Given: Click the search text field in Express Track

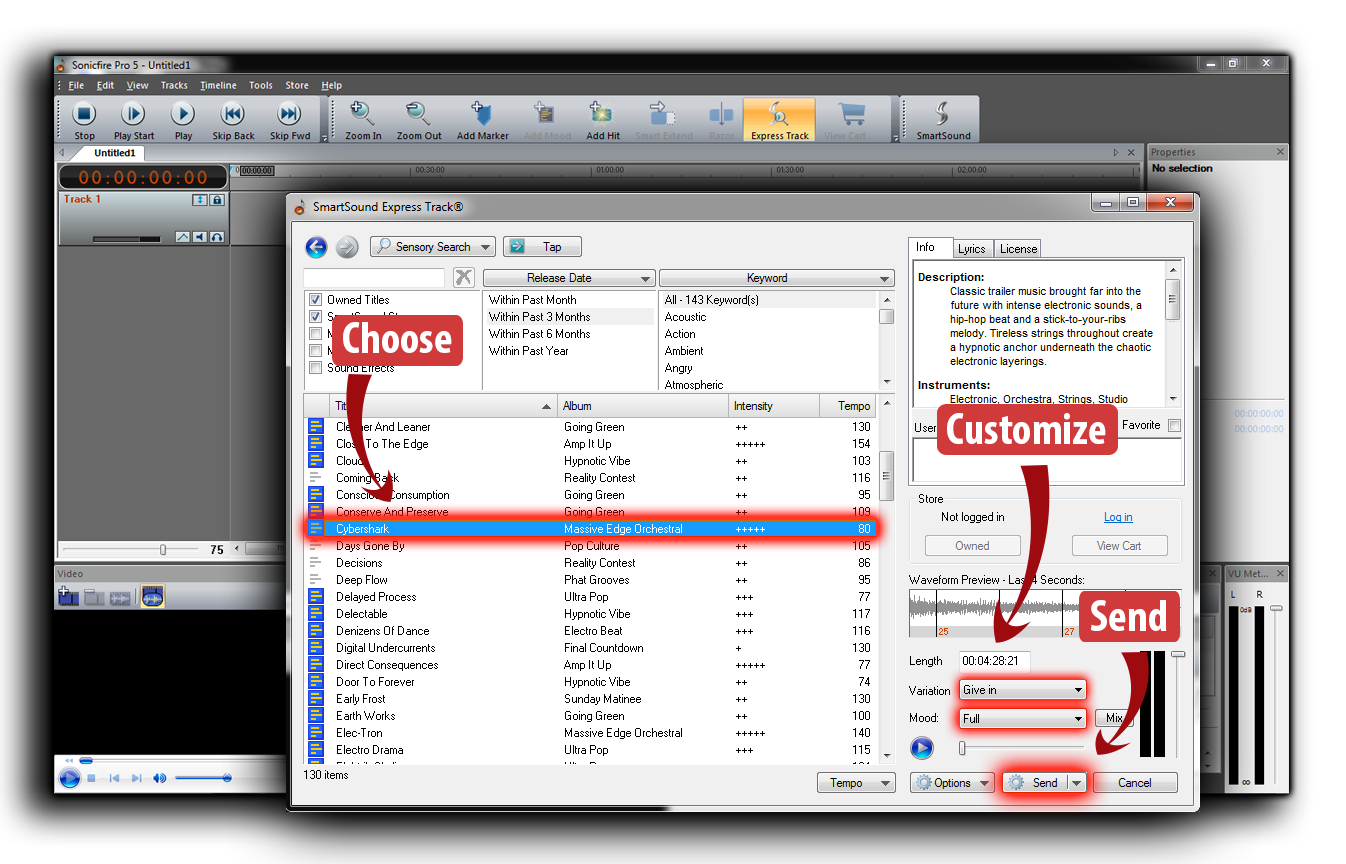Looking at the screenshot, I should (374, 277).
